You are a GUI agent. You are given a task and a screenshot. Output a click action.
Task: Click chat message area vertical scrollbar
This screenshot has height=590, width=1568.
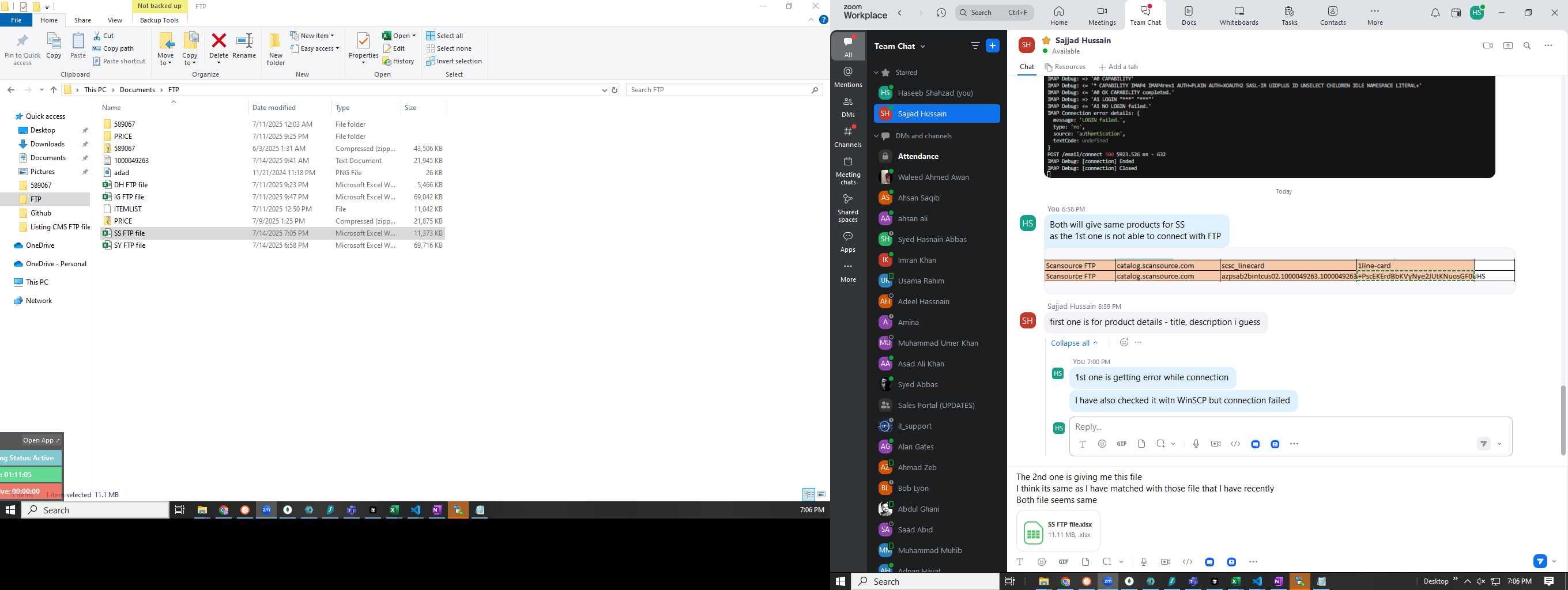1562,419
